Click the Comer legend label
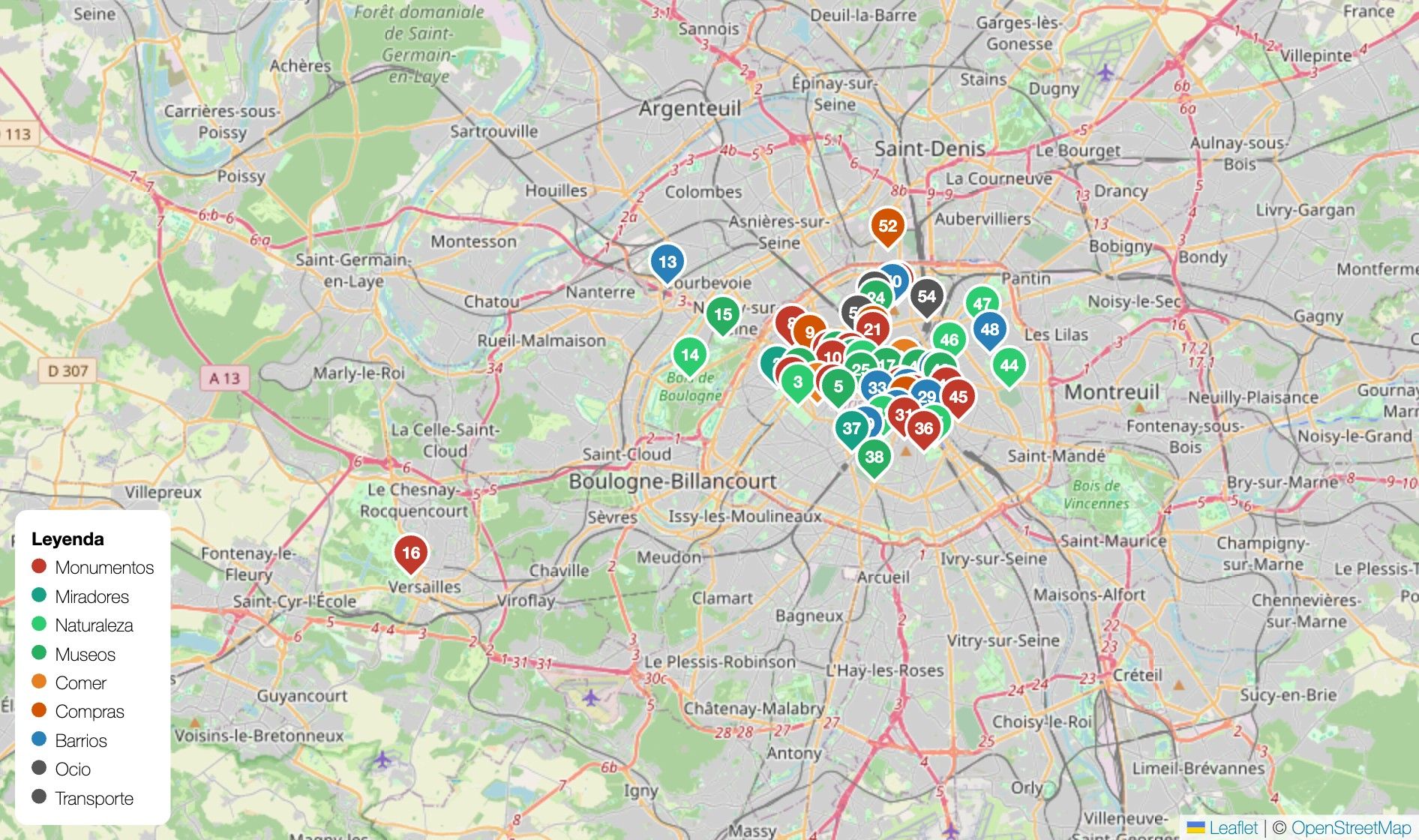Image resolution: width=1419 pixels, height=840 pixels. 81,683
